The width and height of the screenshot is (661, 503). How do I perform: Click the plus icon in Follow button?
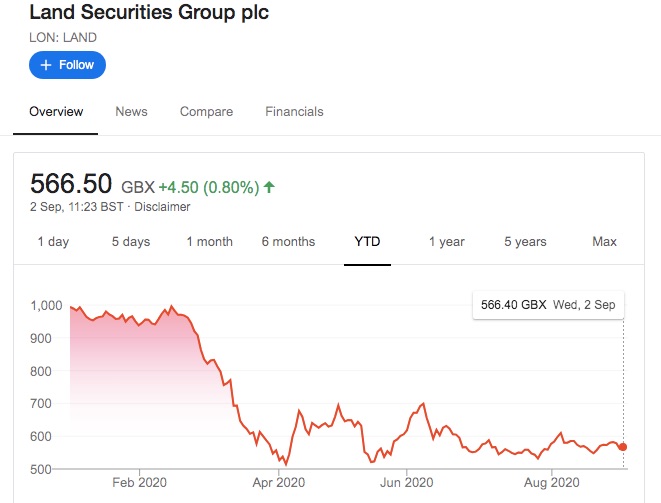(46, 65)
